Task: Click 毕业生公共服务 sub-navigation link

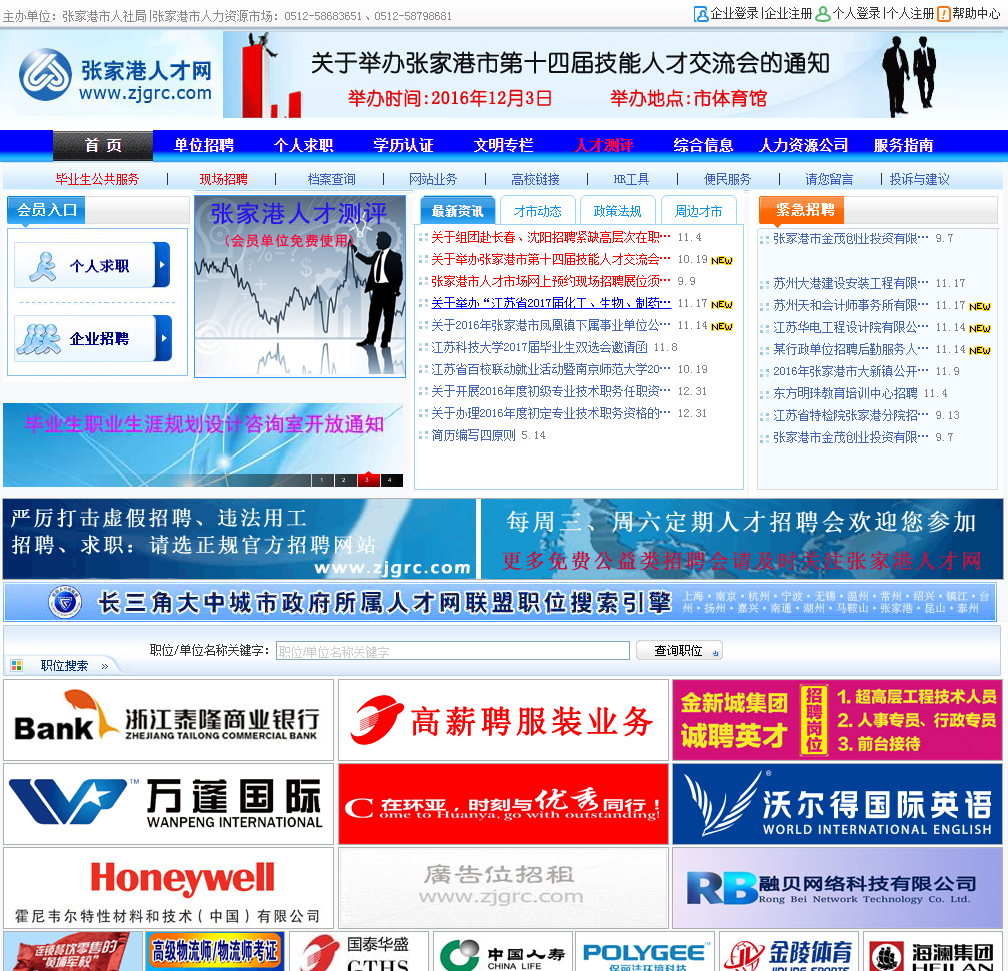Action: tap(97, 179)
